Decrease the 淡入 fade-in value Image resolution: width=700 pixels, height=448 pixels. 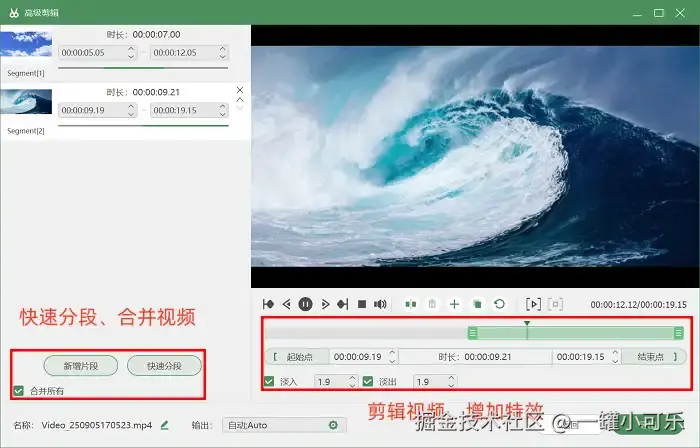[352, 386]
